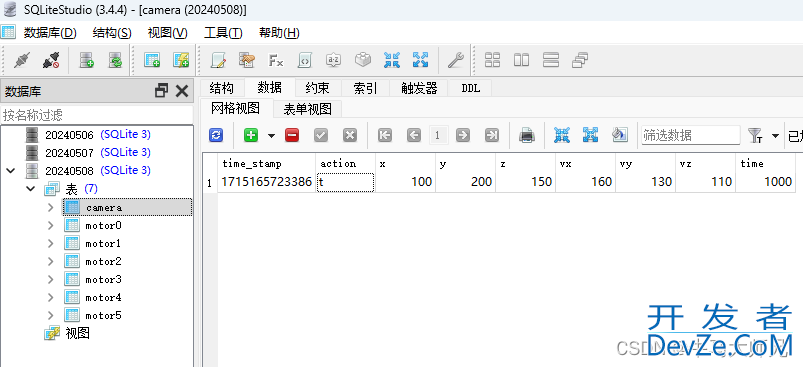This screenshot has height=367, width=803.
Task: Click the Connect to database plug icon
Action: (x=22, y=60)
